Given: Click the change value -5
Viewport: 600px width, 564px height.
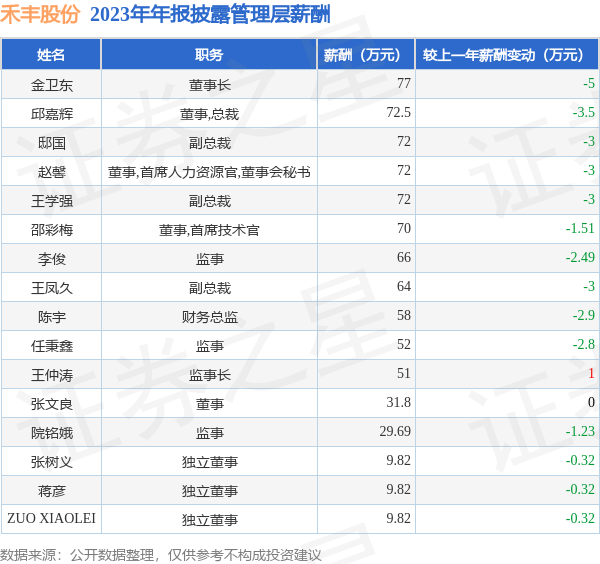Looking at the screenshot, I should pos(589,83).
